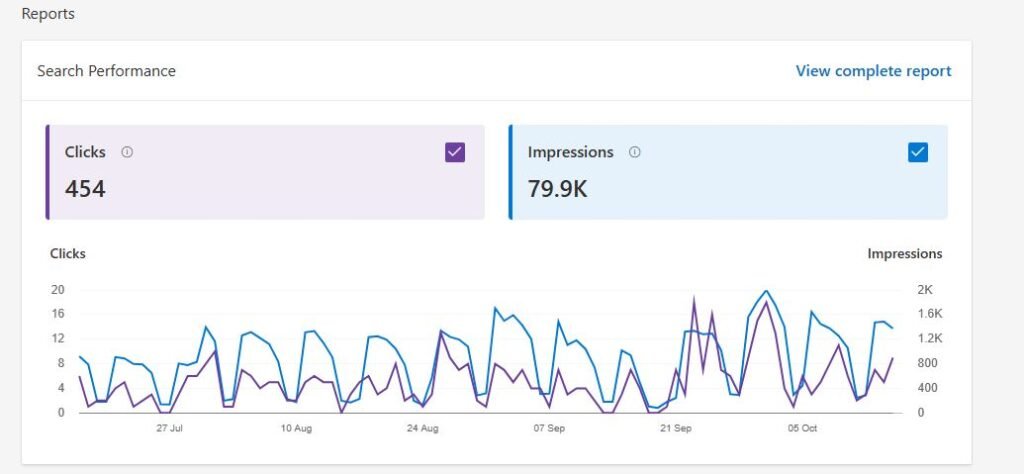The height and width of the screenshot is (474, 1024).
Task: Uncheck the blue Impressions checkbox
Action: [917, 152]
